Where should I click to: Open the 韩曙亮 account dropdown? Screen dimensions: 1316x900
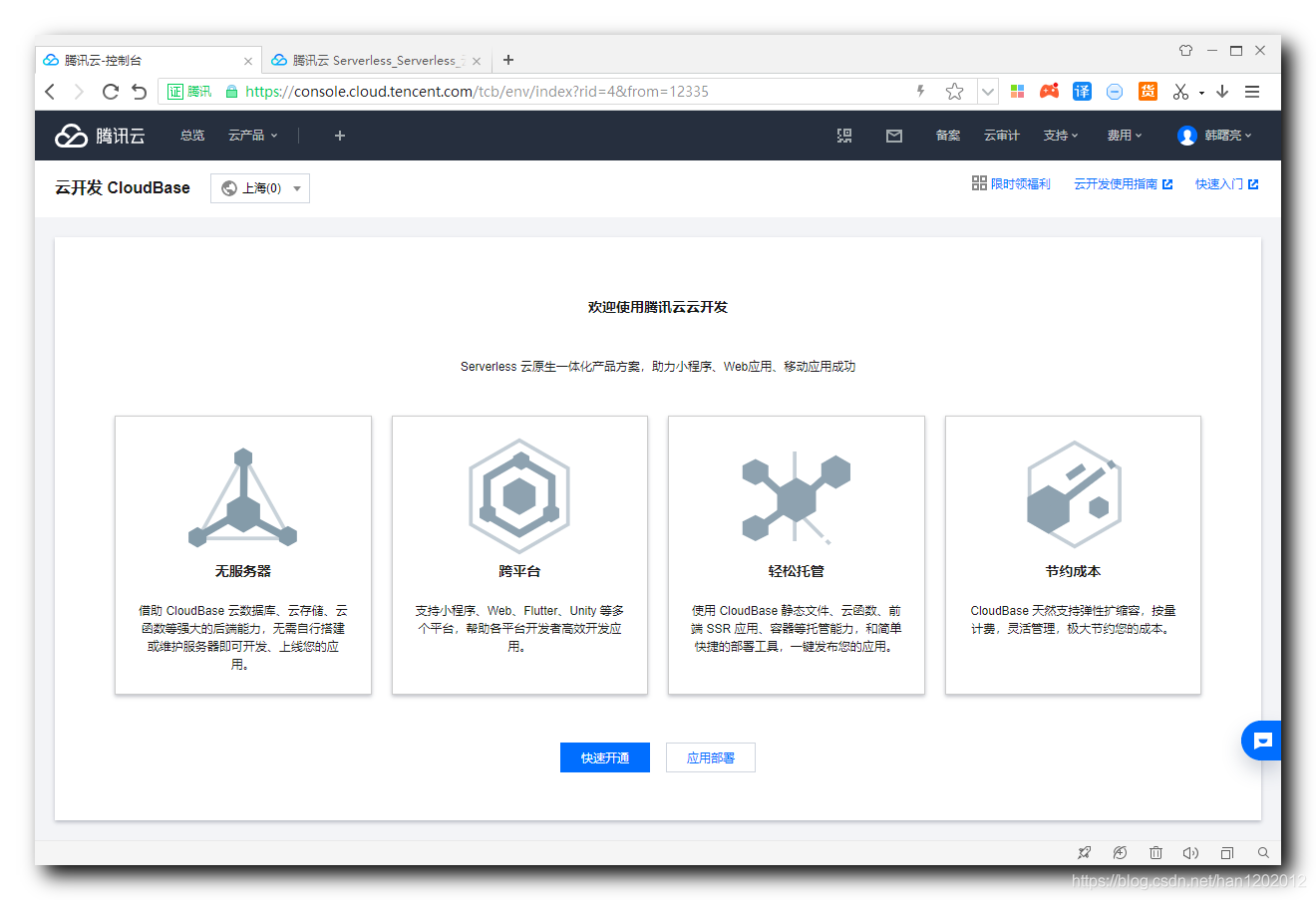[1227, 136]
